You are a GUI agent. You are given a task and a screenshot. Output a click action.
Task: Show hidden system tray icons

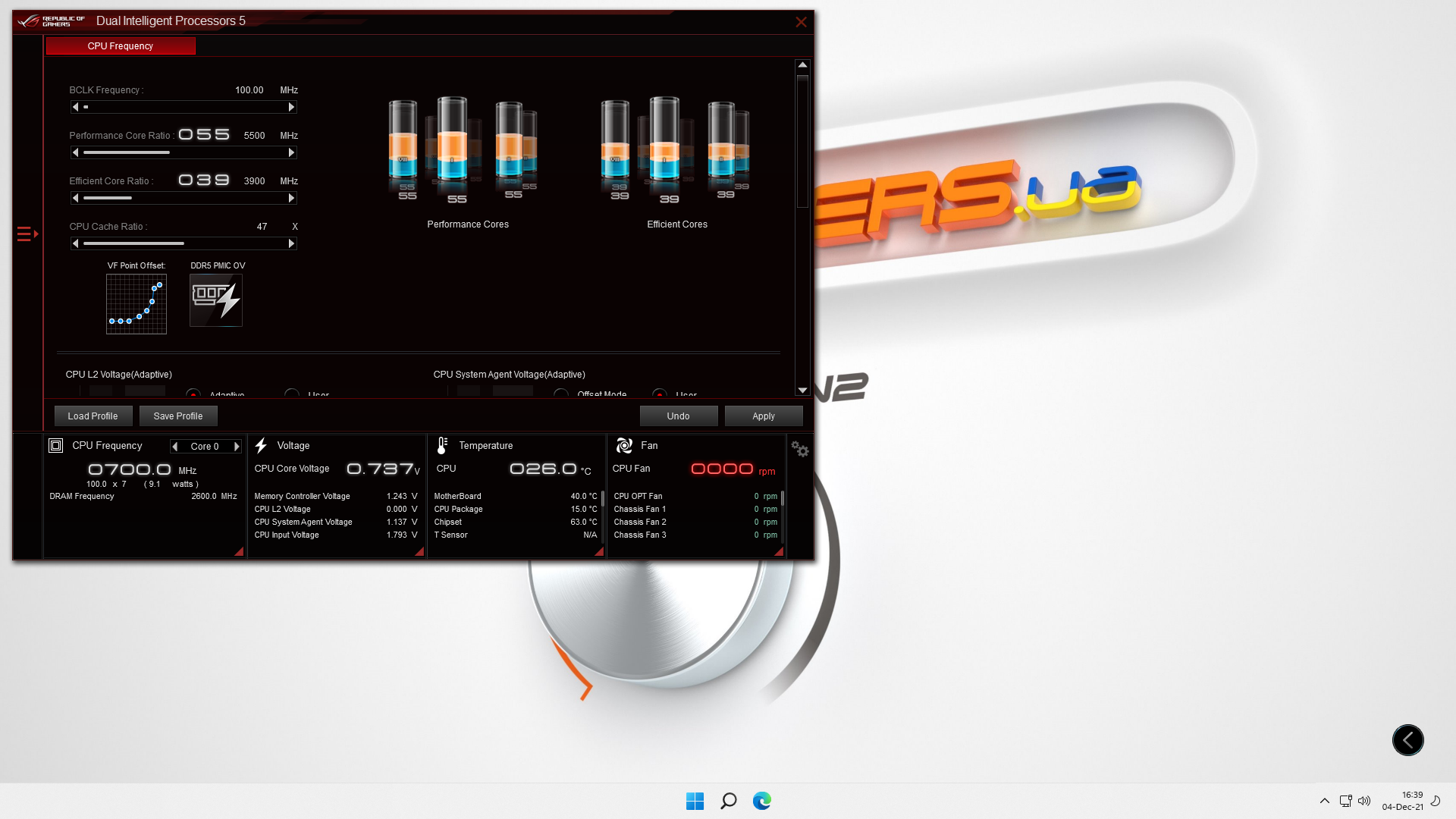click(x=1324, y=801)
